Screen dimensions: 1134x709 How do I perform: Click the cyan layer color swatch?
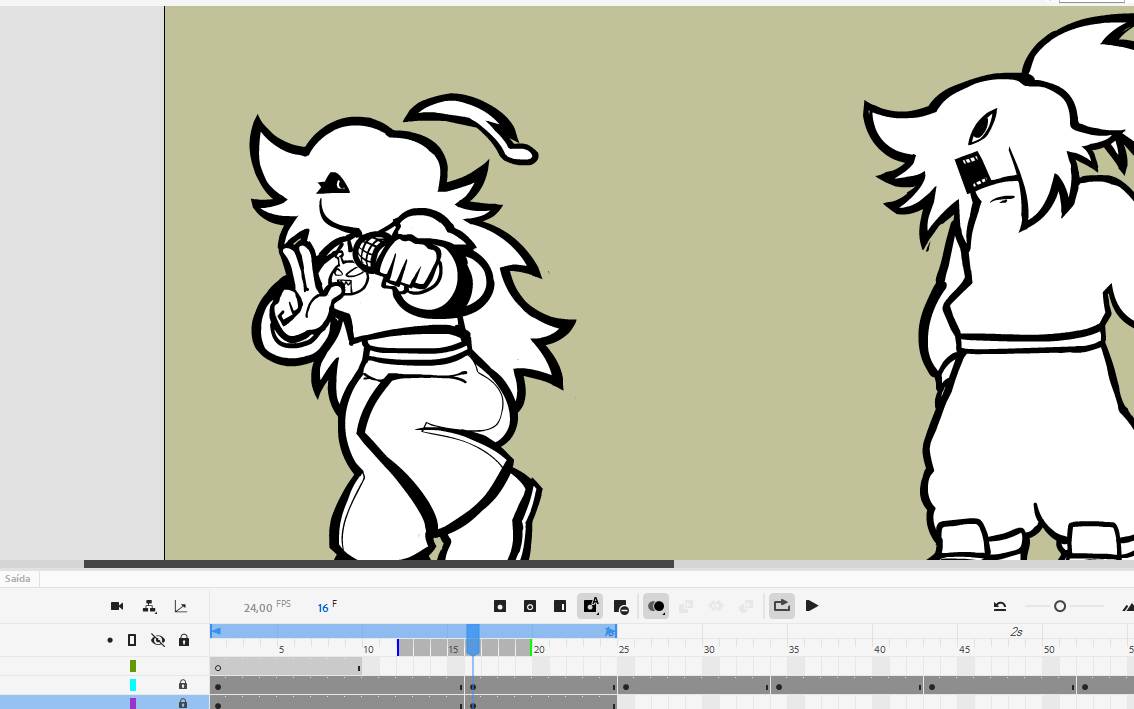click(133, 684)
